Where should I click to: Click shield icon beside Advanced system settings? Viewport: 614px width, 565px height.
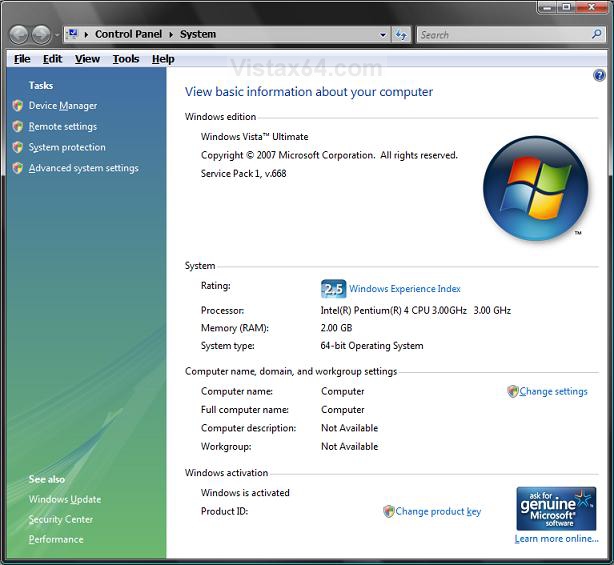coord(17,168)
